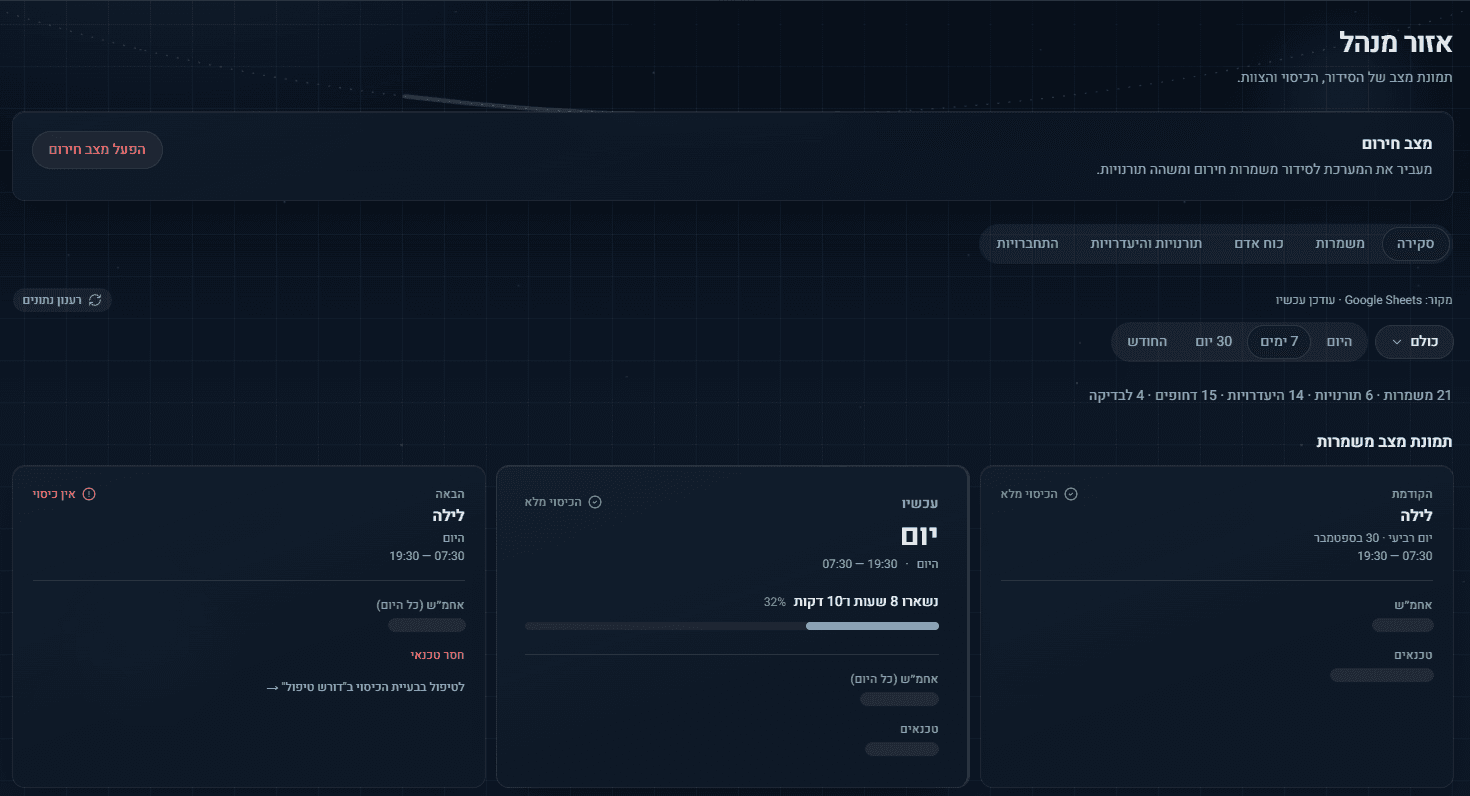Select the 7 ימים time range
Viewport: 1470px width, 796px height.
[x=1279, y=342]
